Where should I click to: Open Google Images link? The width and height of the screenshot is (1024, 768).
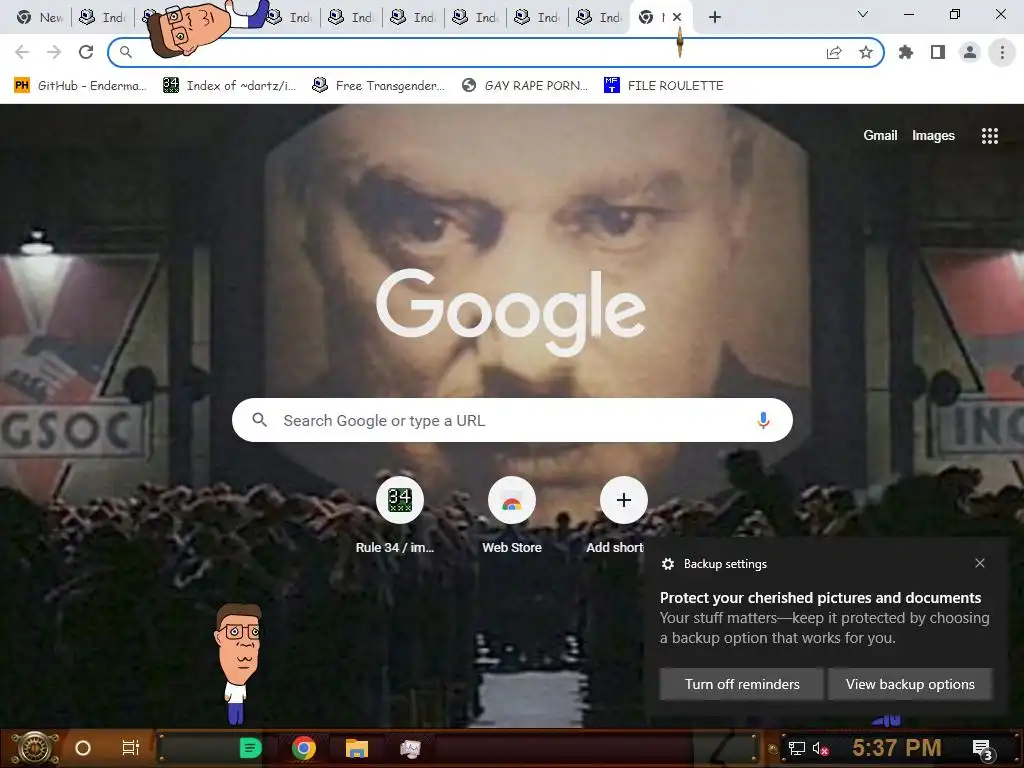click(933, 135)
